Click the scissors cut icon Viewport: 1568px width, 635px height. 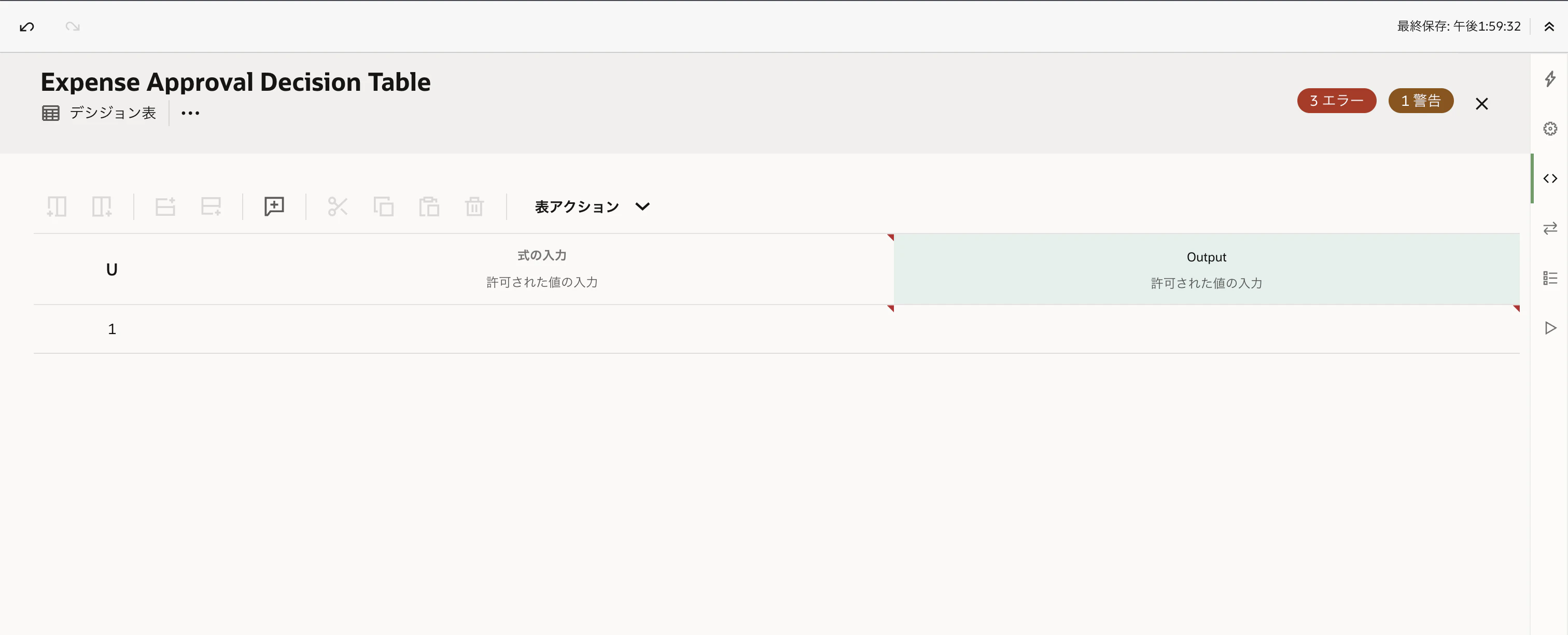click(337, 206)
